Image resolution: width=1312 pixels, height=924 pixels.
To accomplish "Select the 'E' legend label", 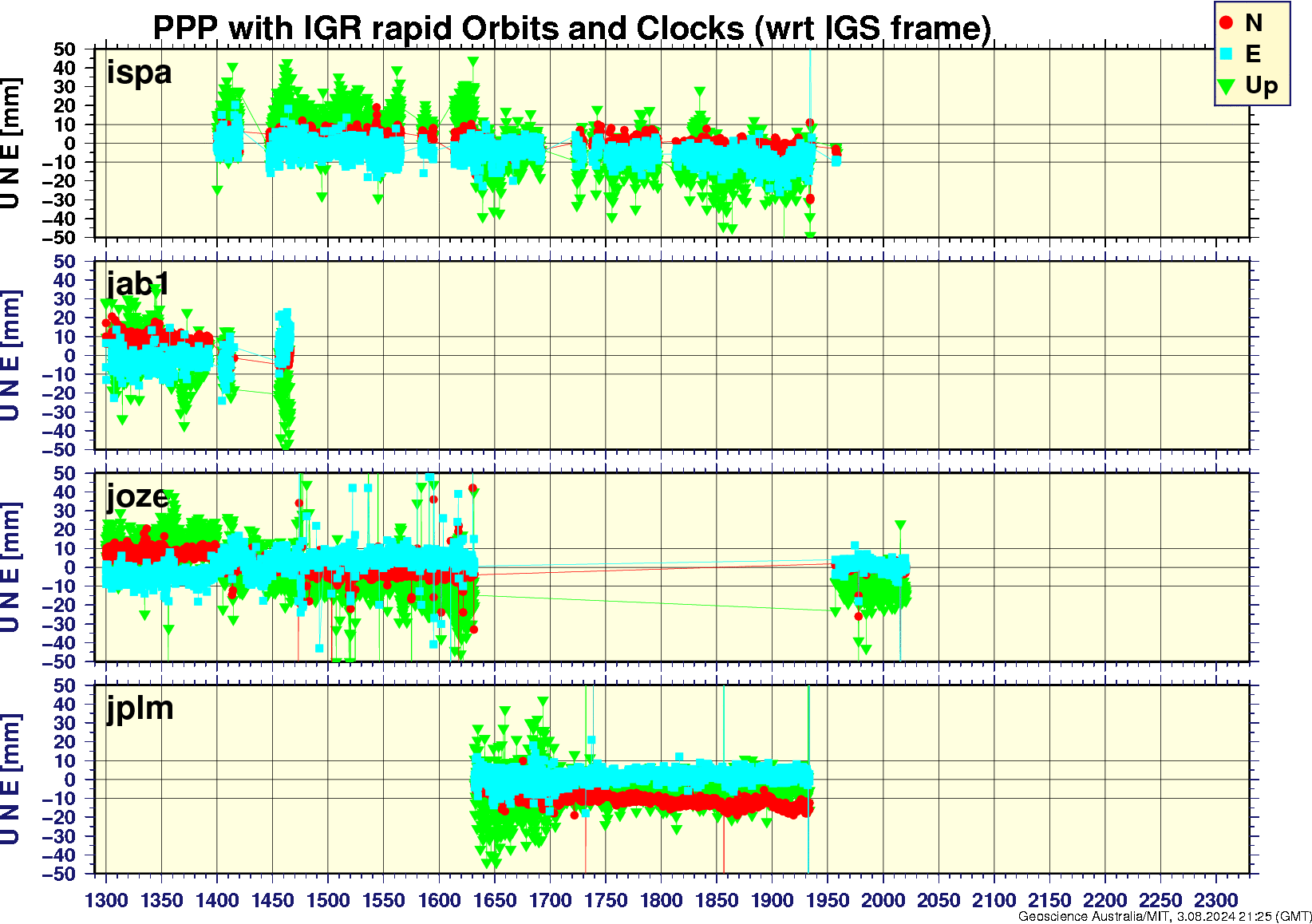I will [1253, 54].
